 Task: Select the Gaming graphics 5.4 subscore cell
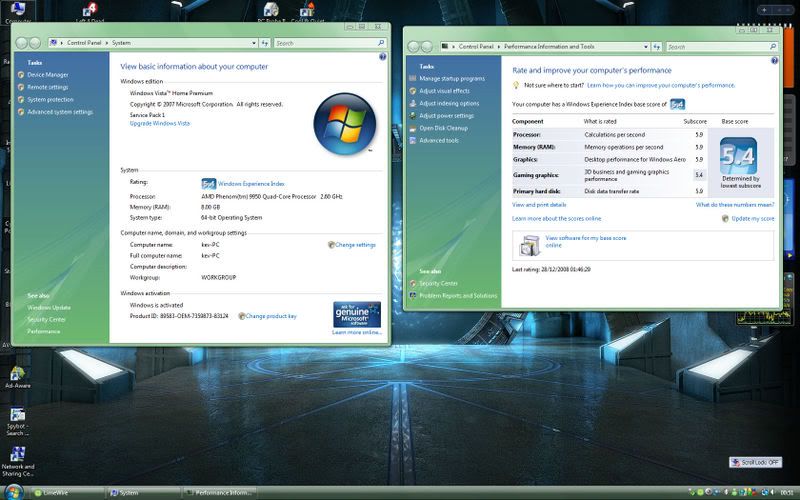(699, 175)
